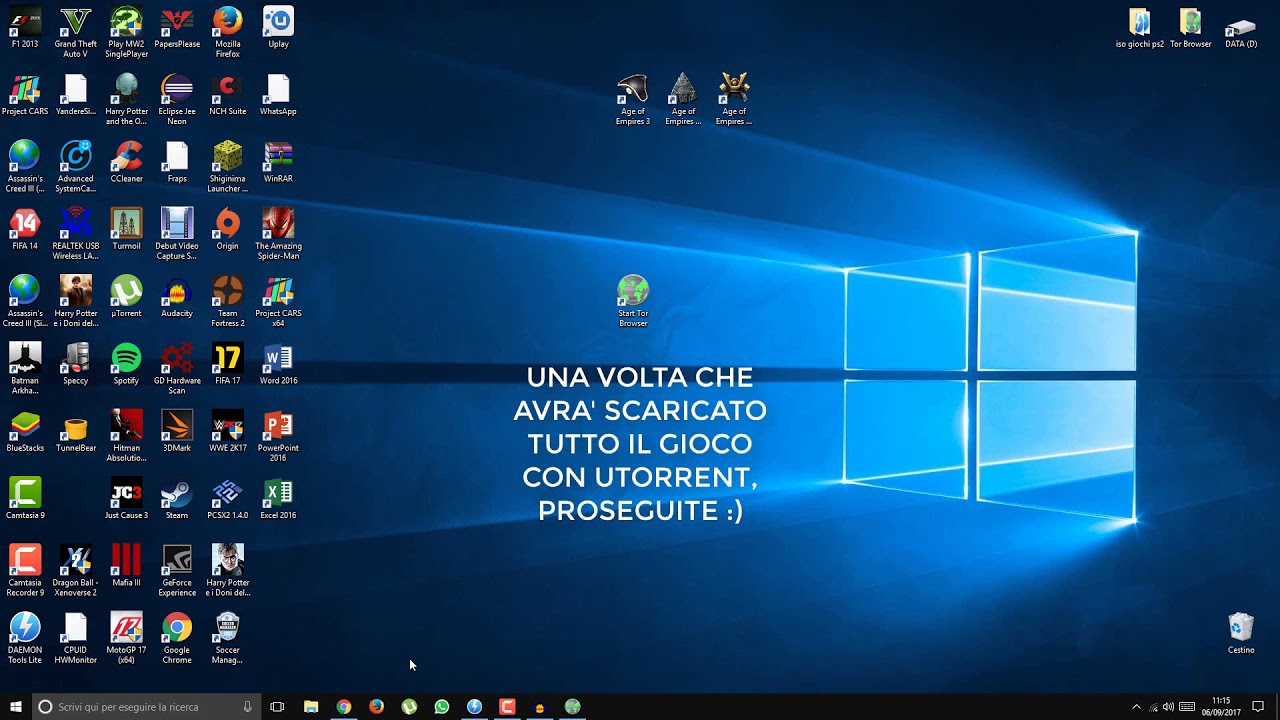Select the 3DMark desktop icon
Image resolution: width=1280 pixels, height=720 pixels.
click(177, 431)
